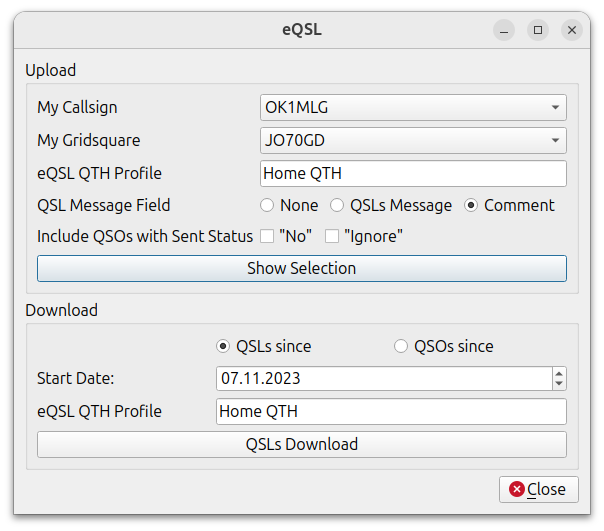
Task: Tick the "Ignore" sent status checkbox
Action: tap(332, 237)
